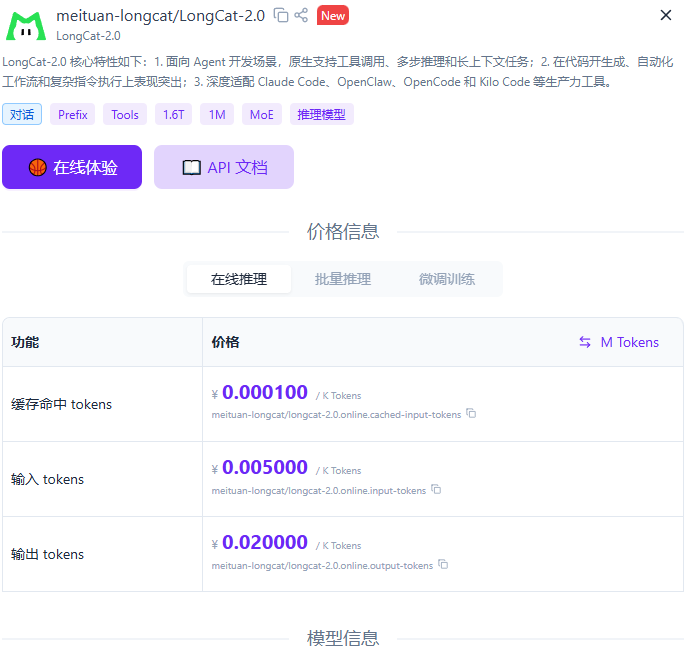Click the LongCat-2.0 核心特性 description paragraph
The image size is (687, 646).
[338, 71]
